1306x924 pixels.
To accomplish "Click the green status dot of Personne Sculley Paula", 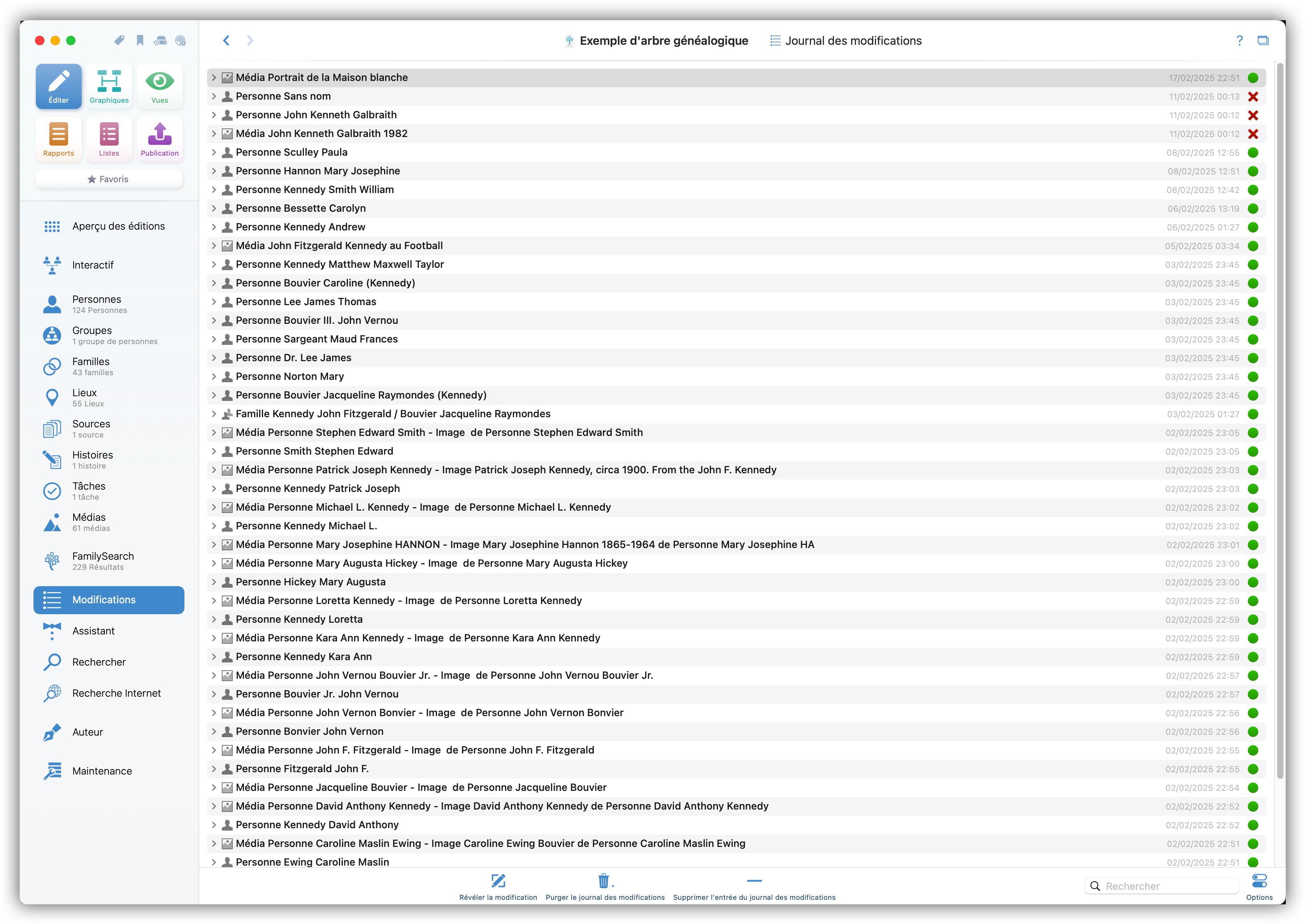I will pyautogui.click(x=1253, y=153).
